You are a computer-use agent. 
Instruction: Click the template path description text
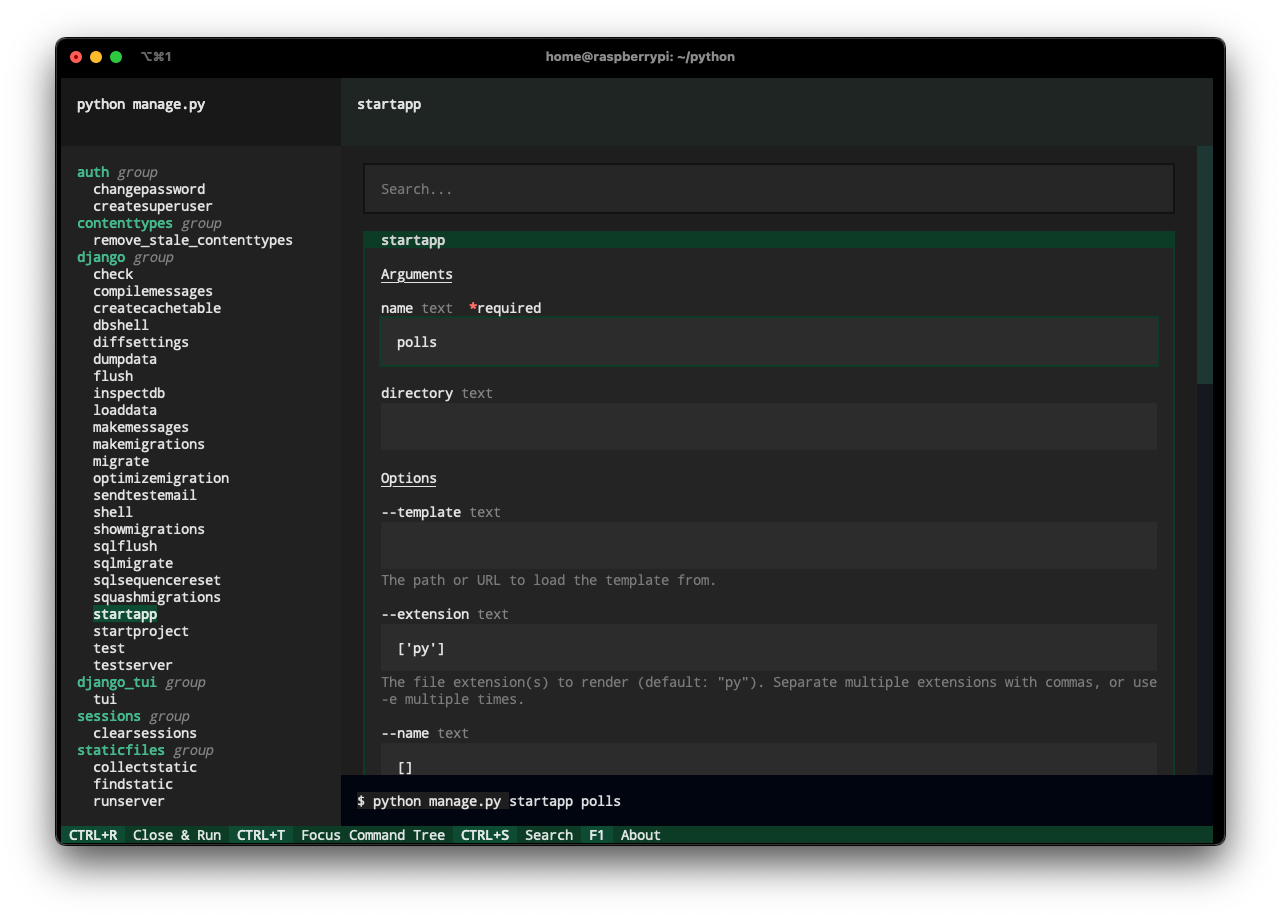coord(549,580)
